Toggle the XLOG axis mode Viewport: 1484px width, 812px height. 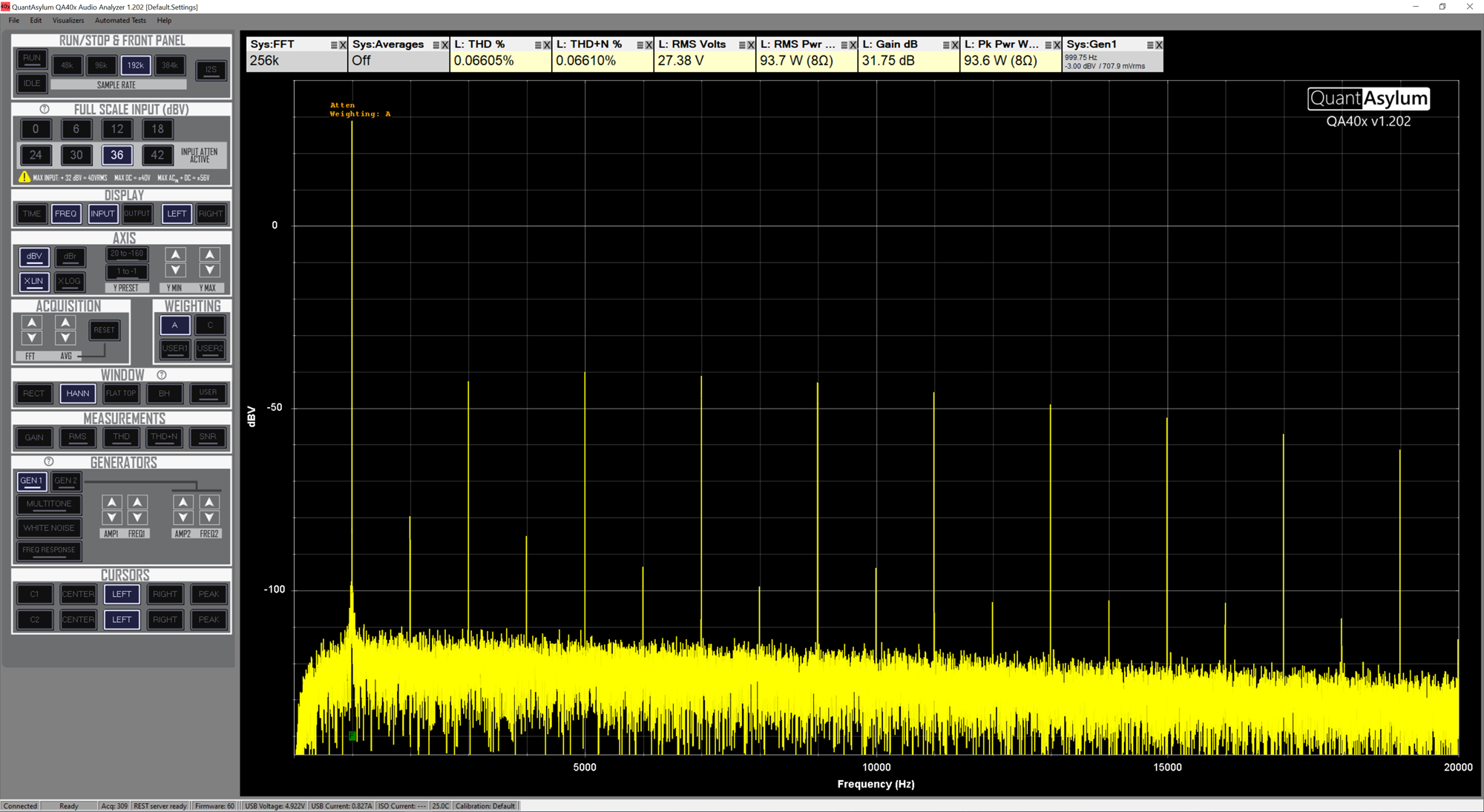point(69,282)
